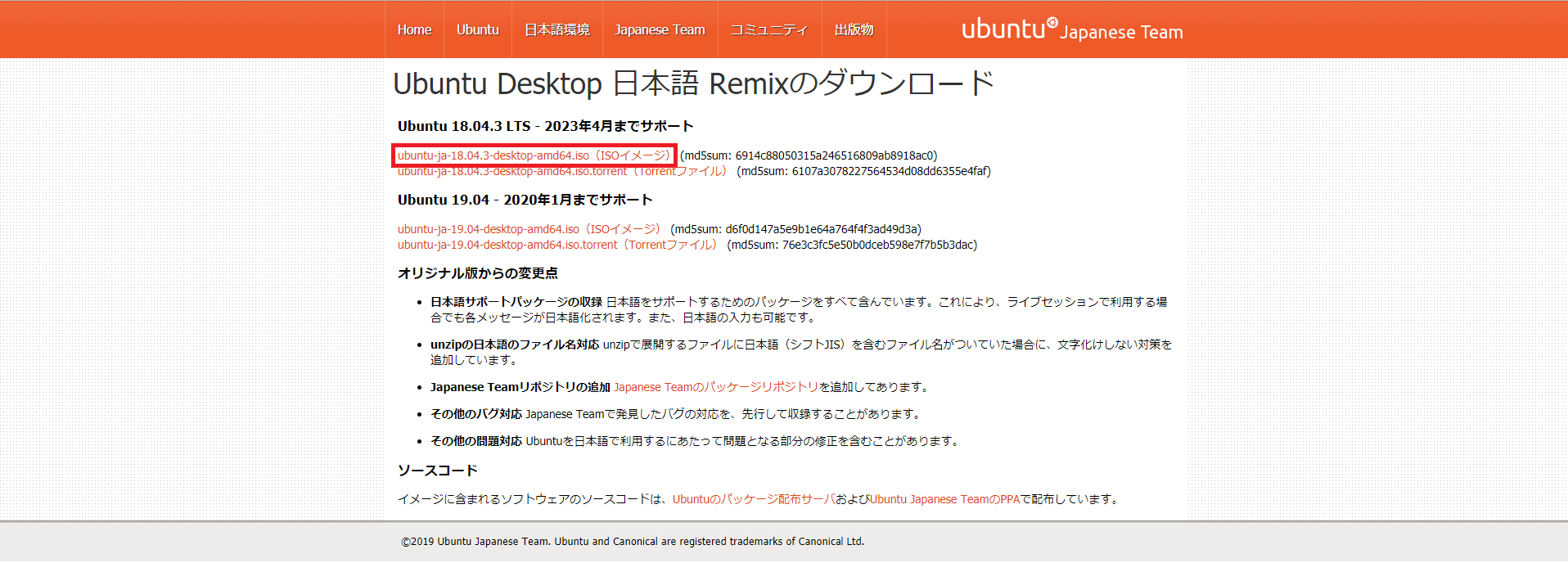Click the 日本語サポートパッケージの収録 bullet text
The image size is (1568, 563).
click(x=516, y=302)
